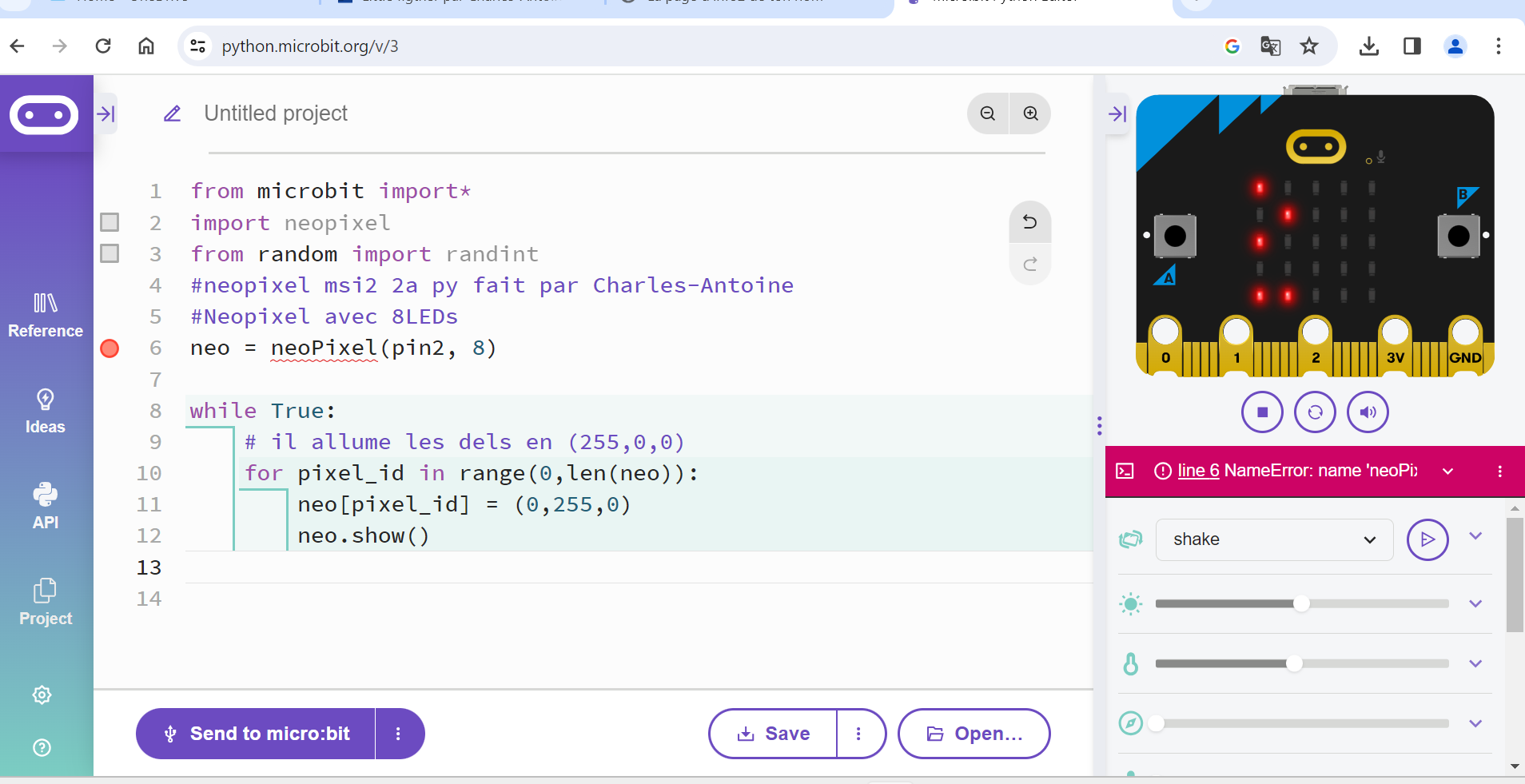This screenshot has width=1525, height=784.
Task: Toggle the checkbox beside line 3
Action: click(109, 253)
